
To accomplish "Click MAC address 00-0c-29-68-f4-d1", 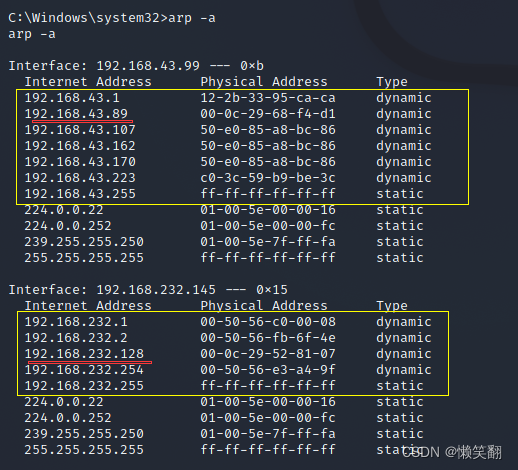I will coord(268,114).
